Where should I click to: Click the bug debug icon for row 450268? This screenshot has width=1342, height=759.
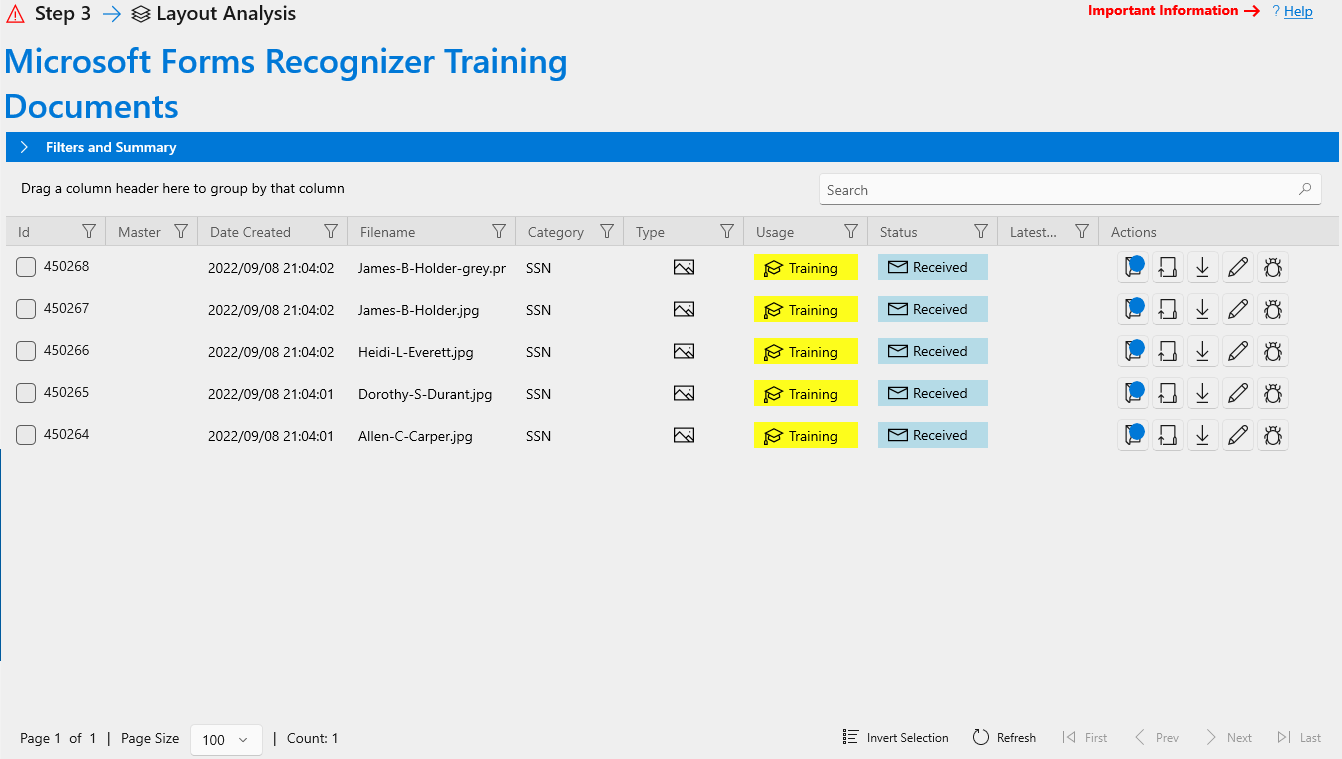(x=1273, y=267)
